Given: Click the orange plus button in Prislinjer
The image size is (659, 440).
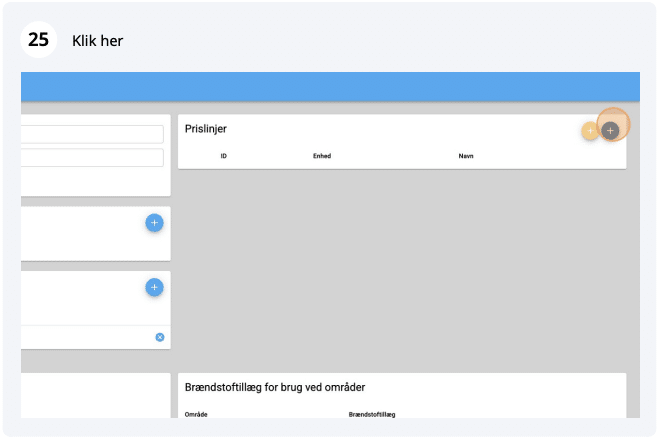Looking at the screenshot, I should coord(590,131).
